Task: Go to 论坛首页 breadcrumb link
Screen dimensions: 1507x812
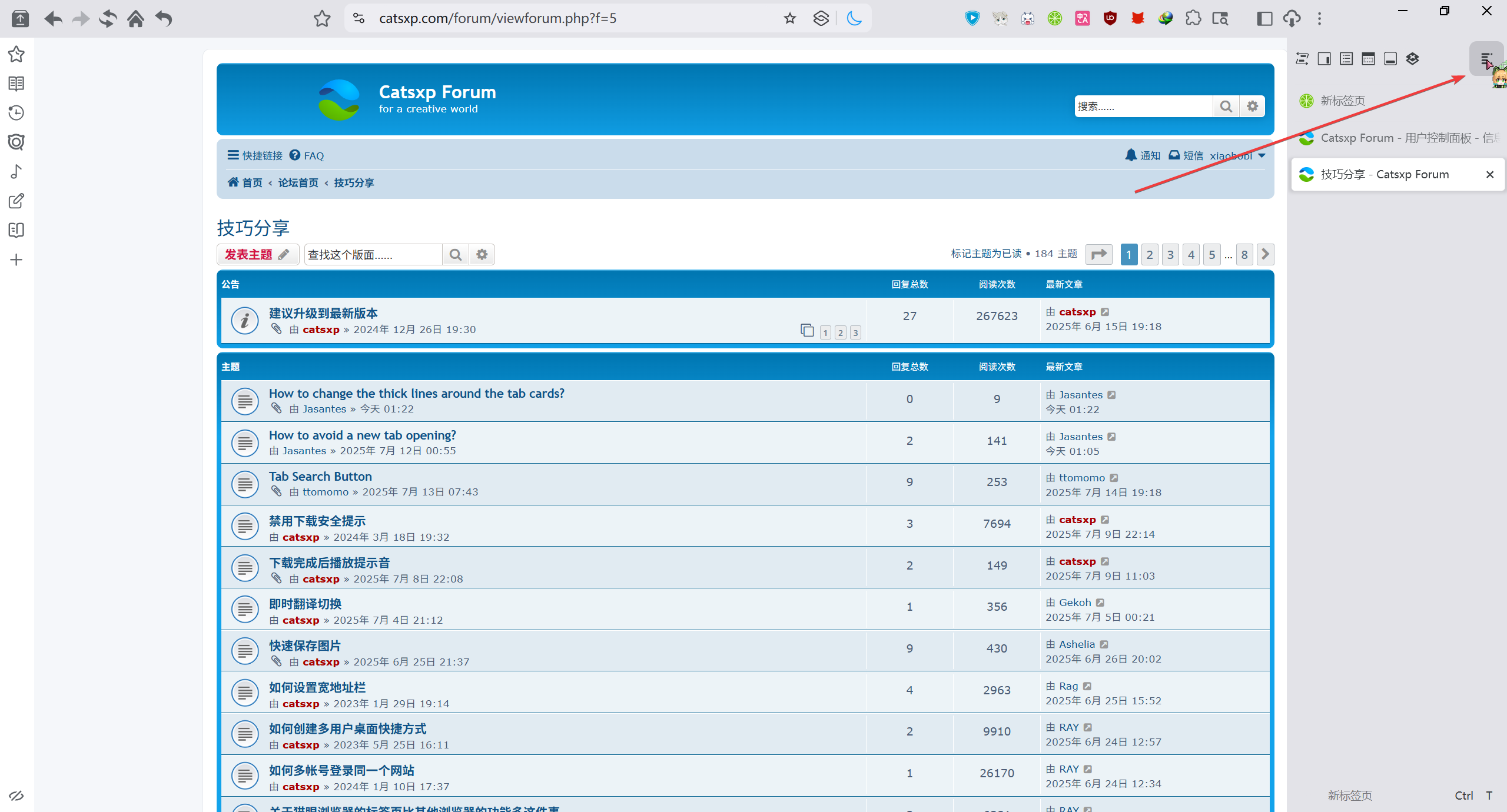Action: pos(298,182)
